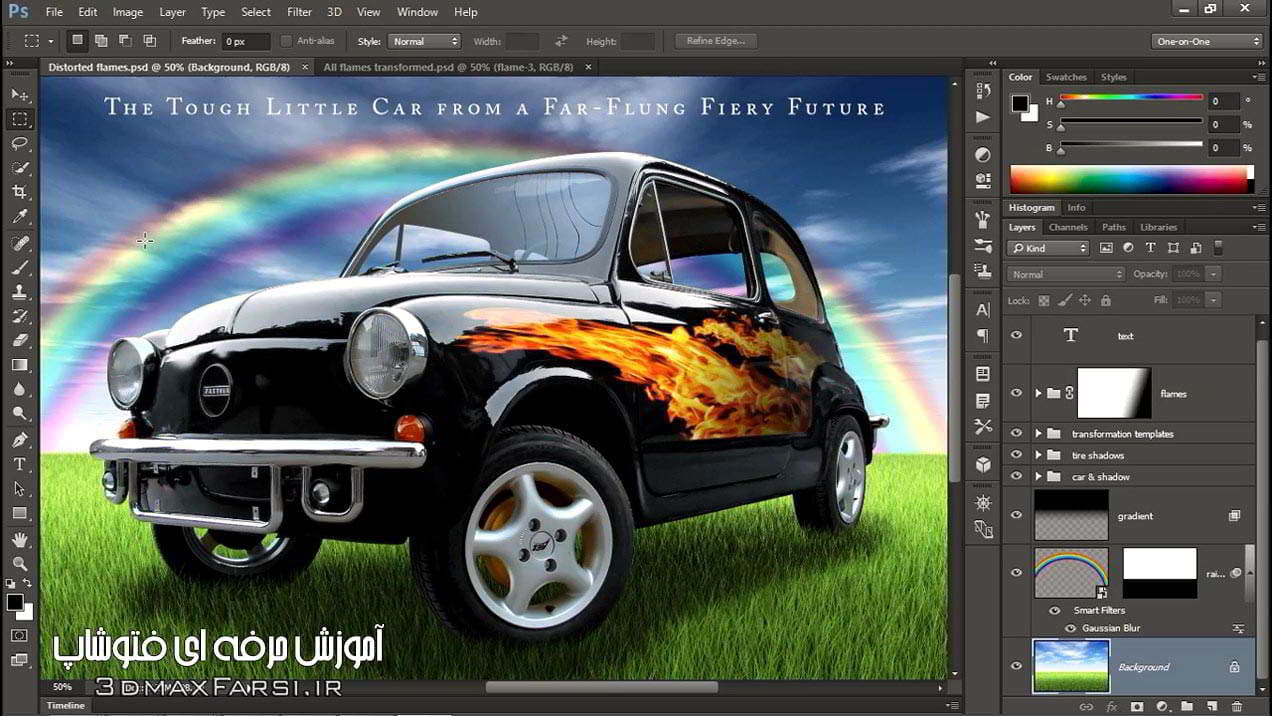Expand the car & shadow group

click(1038, 476)
